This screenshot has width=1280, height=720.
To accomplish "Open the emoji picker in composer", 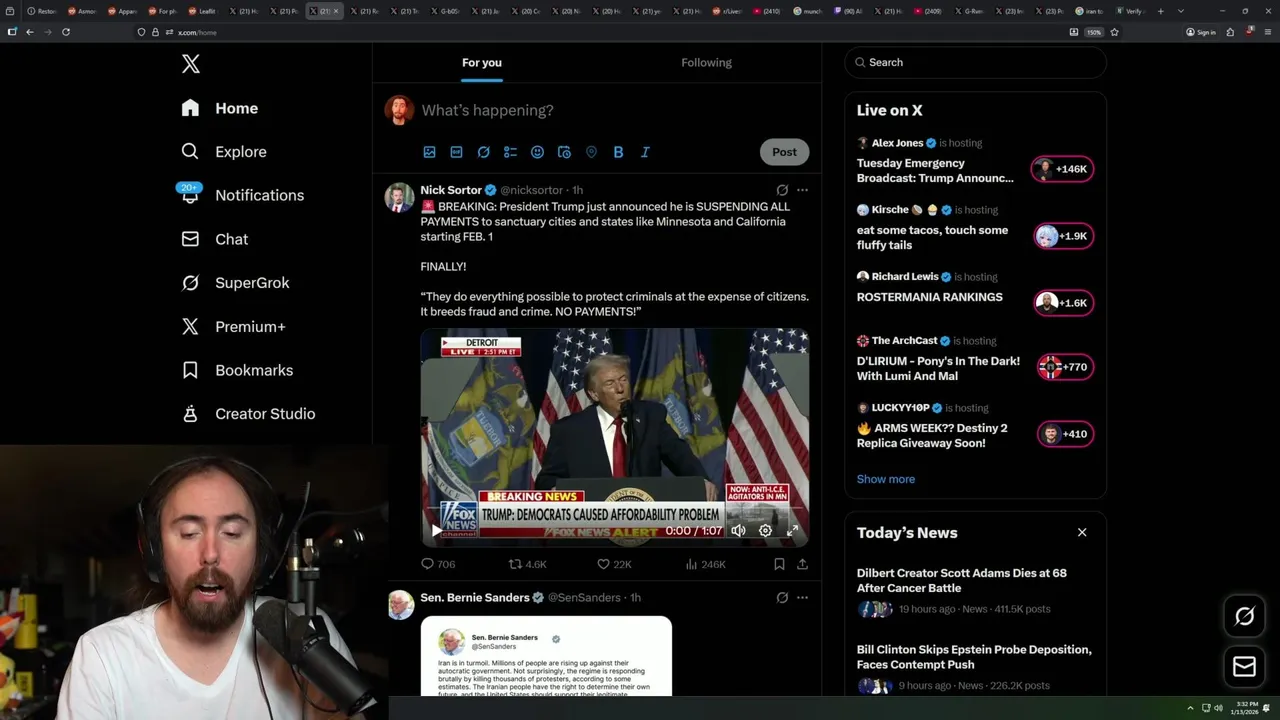I will pyautogui.click(x=537, y=152).
